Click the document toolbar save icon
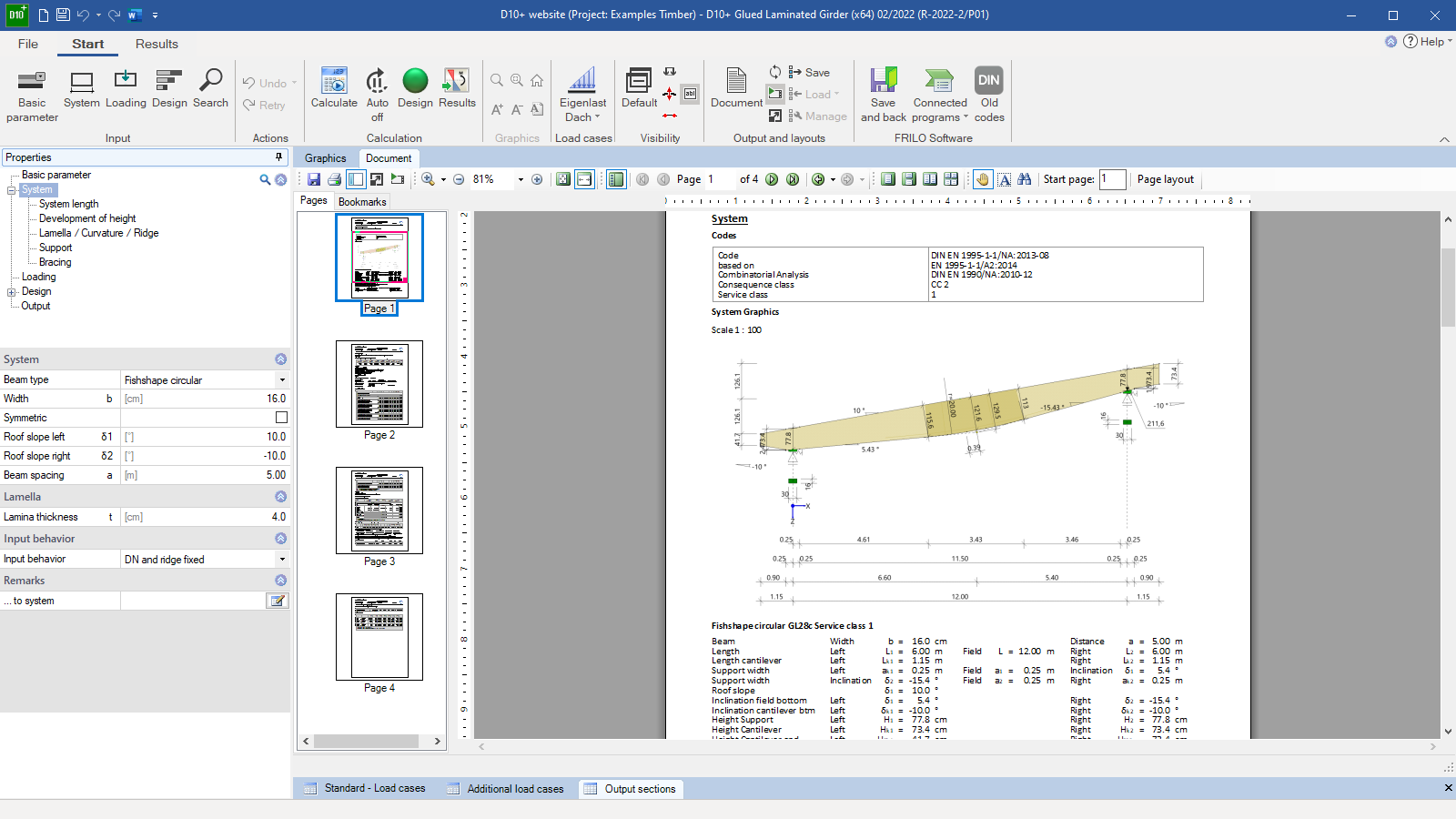The width and height of the screenshot is (1456, 819). tap(314, 179)
